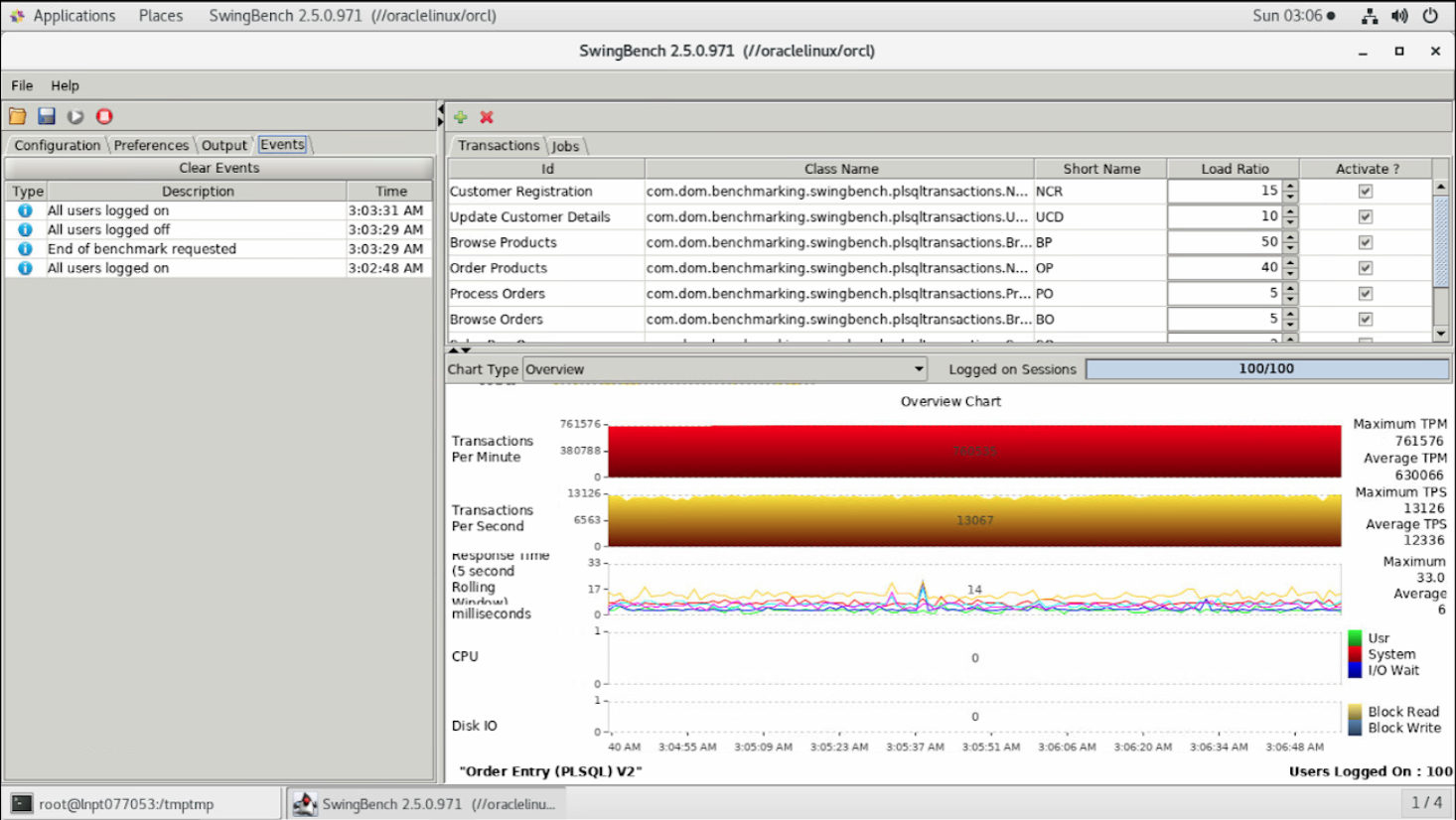Open the Chart Type Overview dropdown
1456x820 pixels.
(x=725, y=369)
